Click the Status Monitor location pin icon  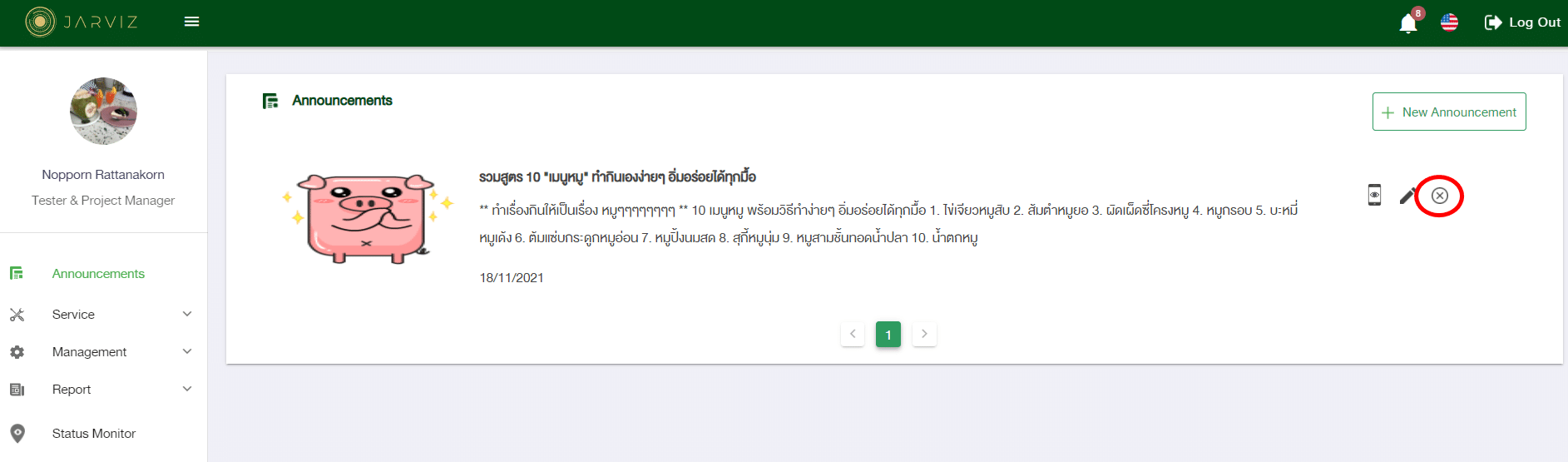click(x=17, y=433)
